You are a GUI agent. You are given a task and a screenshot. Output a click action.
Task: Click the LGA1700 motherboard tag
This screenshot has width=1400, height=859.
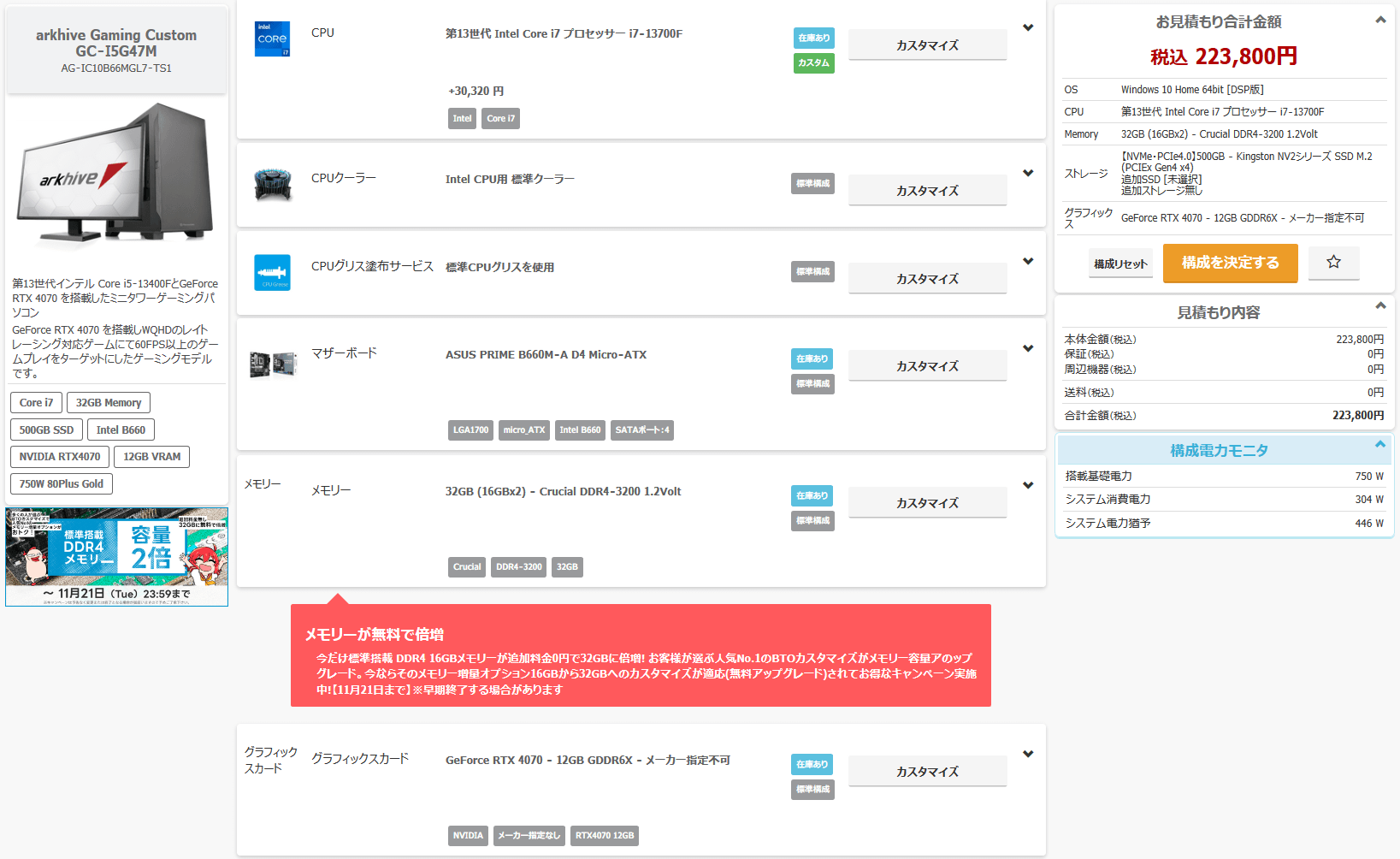(470, 430)
